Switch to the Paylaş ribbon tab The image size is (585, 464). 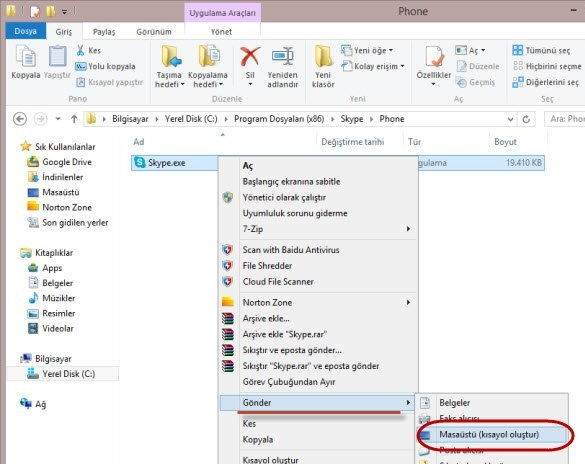(x=104, y=32)
